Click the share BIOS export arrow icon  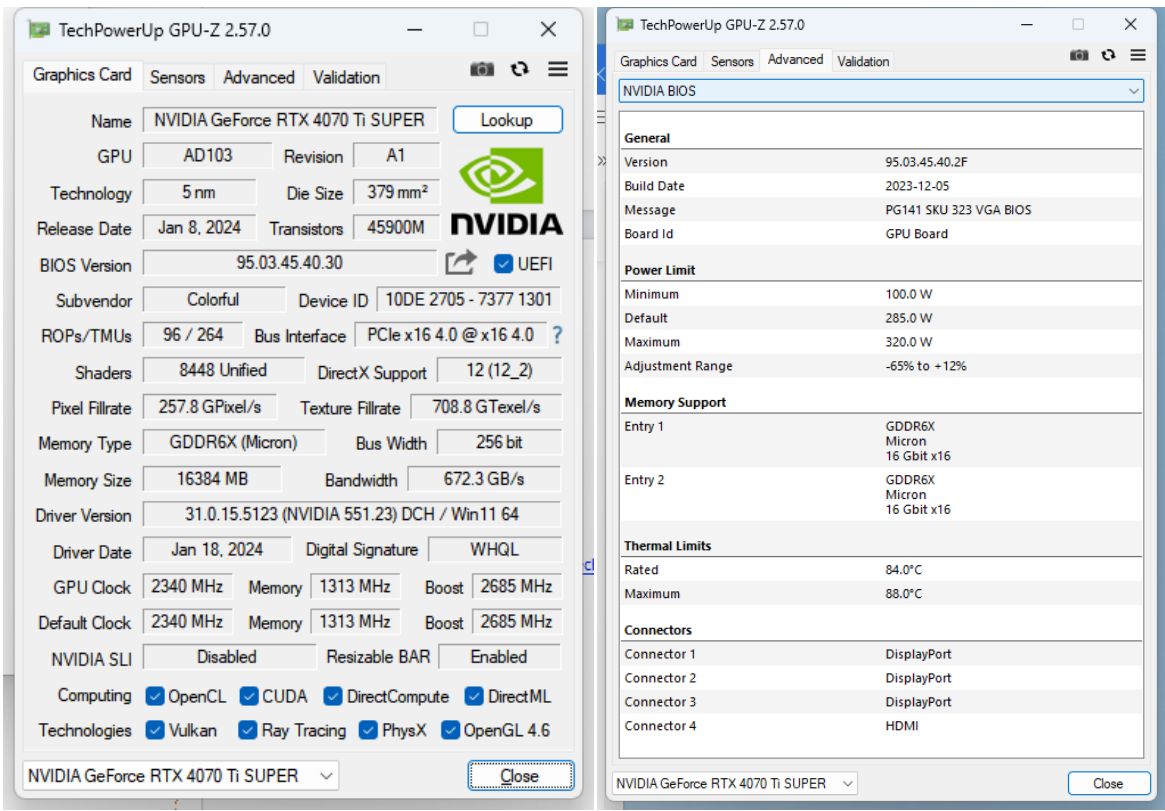click(x=461, y=263)
